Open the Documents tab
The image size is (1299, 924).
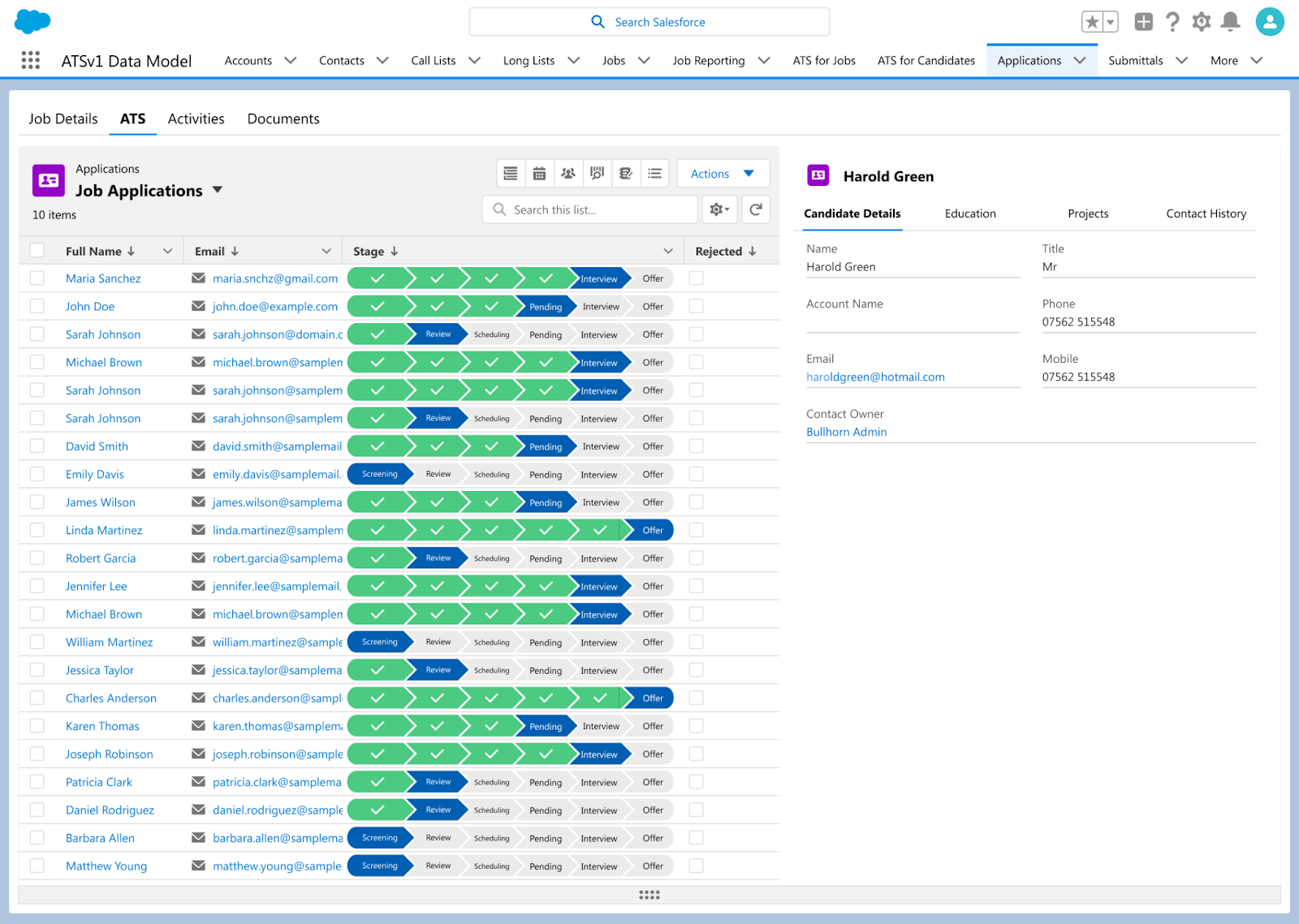click(283, 119)
